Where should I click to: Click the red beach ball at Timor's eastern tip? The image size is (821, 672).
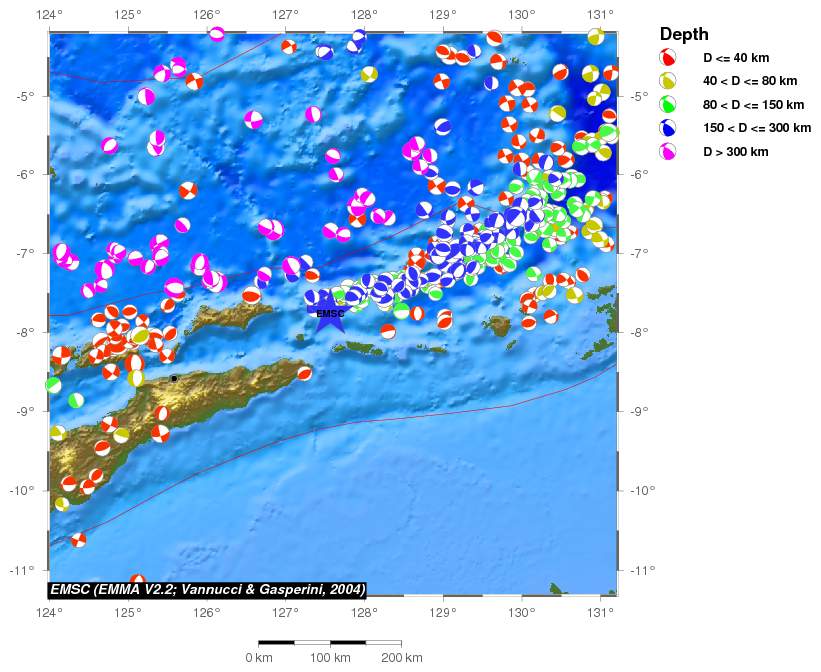click(x=304, y=373)
